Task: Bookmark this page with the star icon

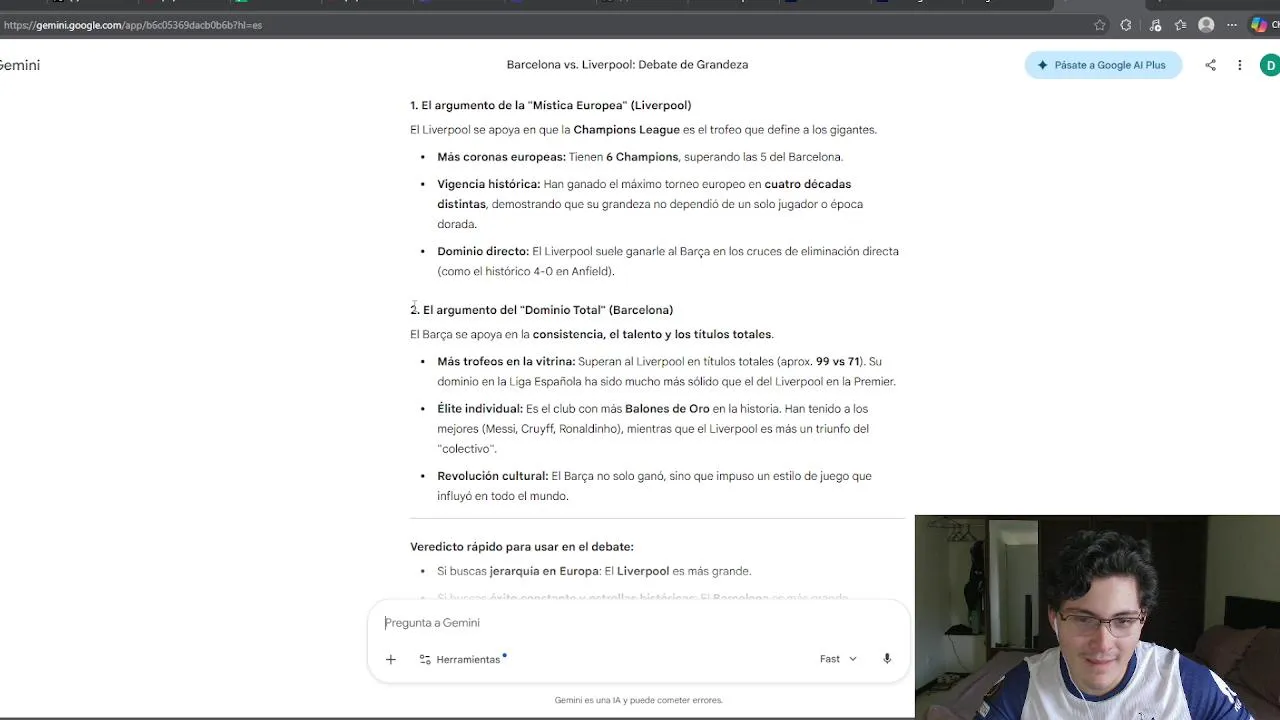Action: pos(1100,25)
